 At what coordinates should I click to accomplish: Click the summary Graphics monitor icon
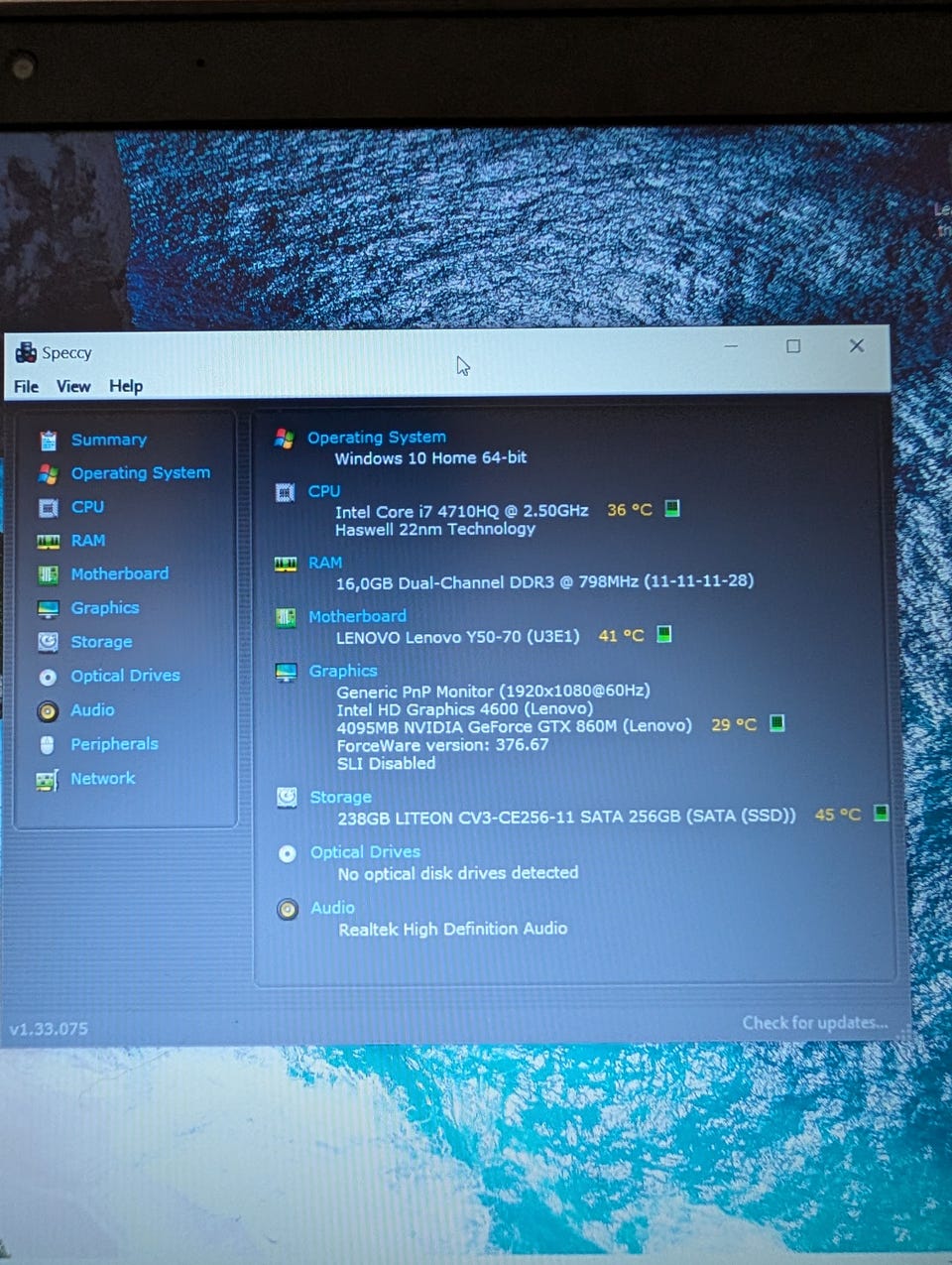pos(286,672)
